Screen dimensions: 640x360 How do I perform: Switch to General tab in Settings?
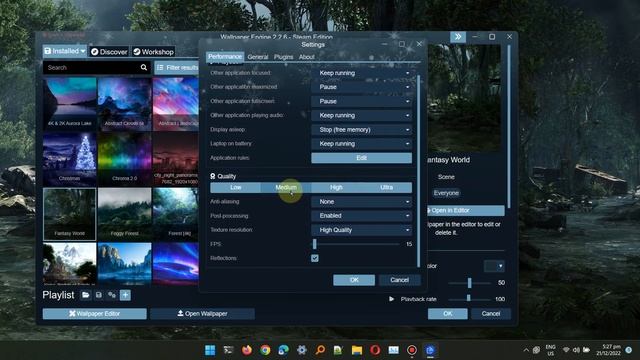coord(258,57)
